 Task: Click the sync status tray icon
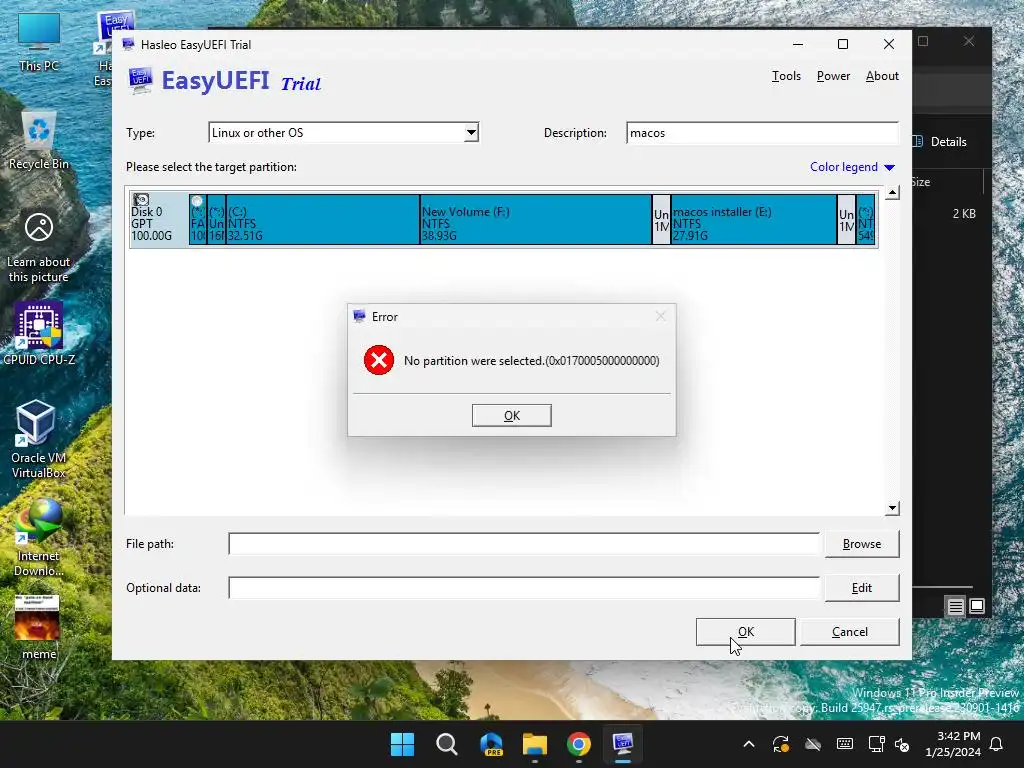pyautogui.click(x=781, y=744)
